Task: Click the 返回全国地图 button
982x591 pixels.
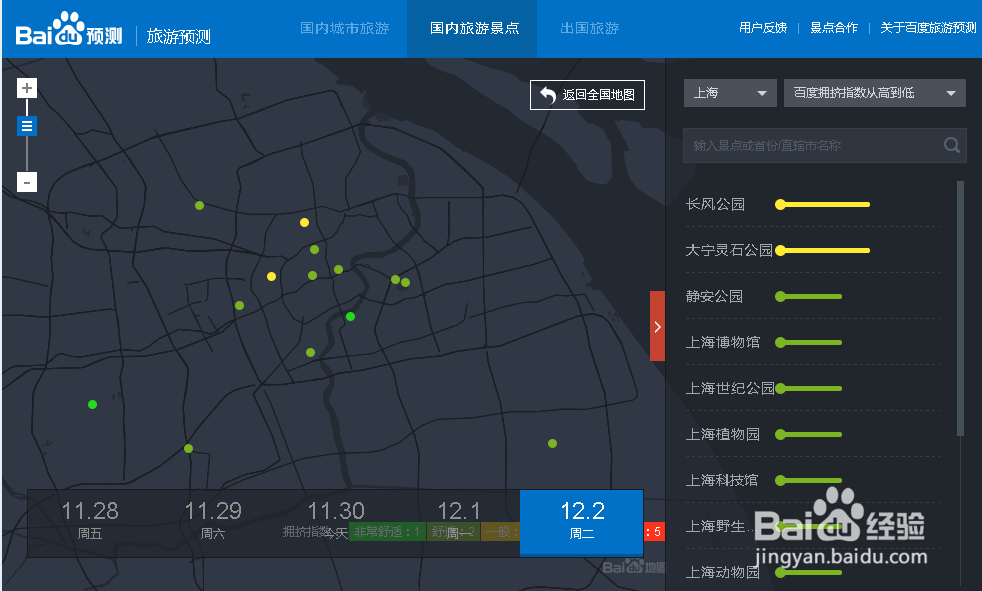Action: point(587,94)
